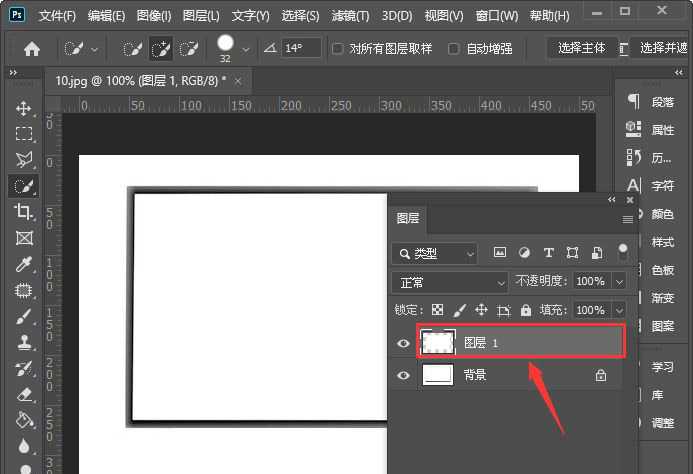Open the 类型 layer filter dropdown
Screen dimensions: 693x474
click(x=436, y=254)
